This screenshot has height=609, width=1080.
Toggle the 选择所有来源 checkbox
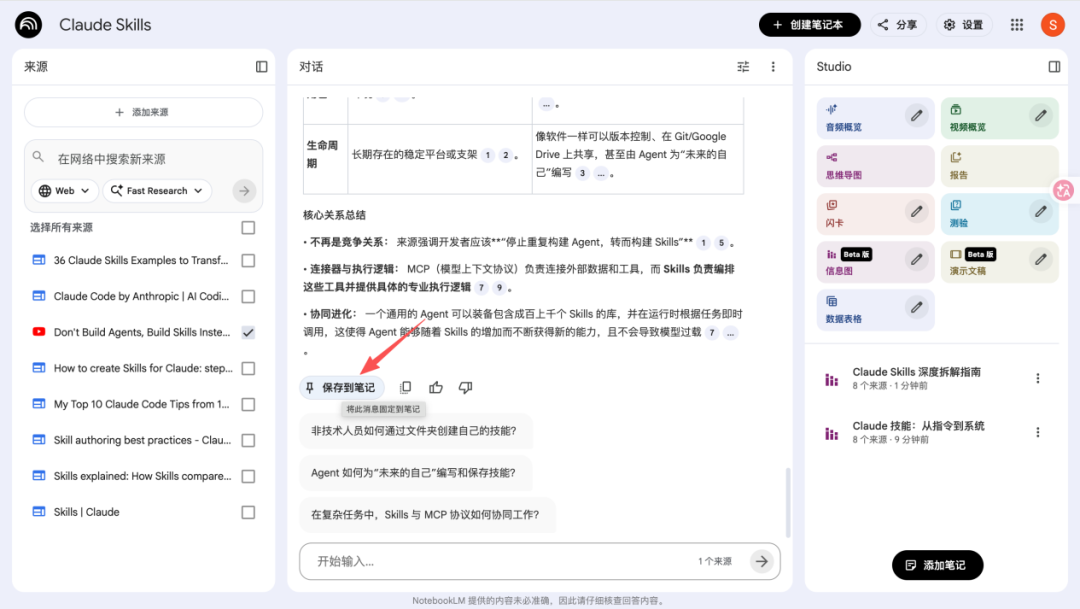pyautogui.click(x=248, y=228)
